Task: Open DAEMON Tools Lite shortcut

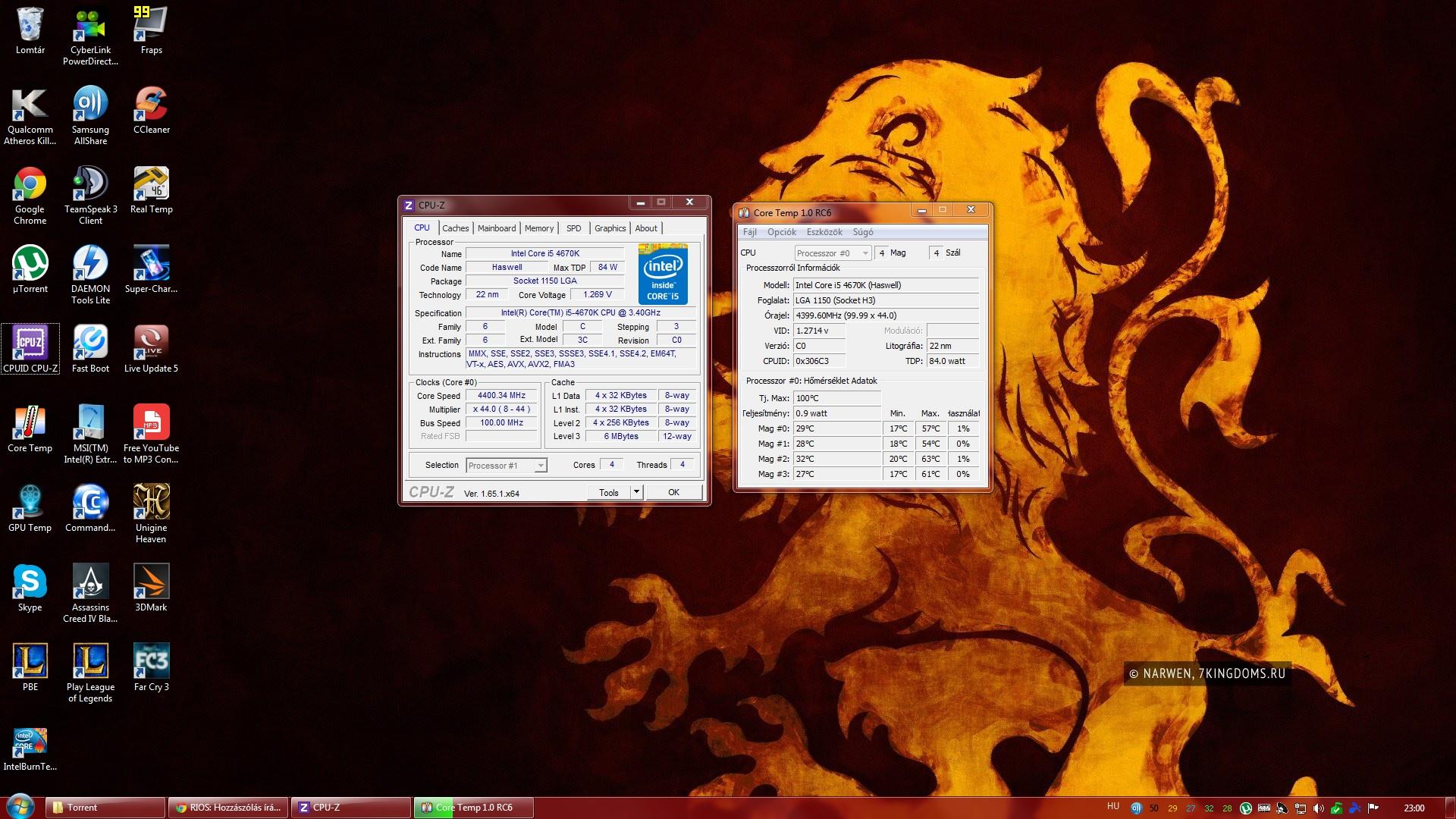Action: coord(90,276)
